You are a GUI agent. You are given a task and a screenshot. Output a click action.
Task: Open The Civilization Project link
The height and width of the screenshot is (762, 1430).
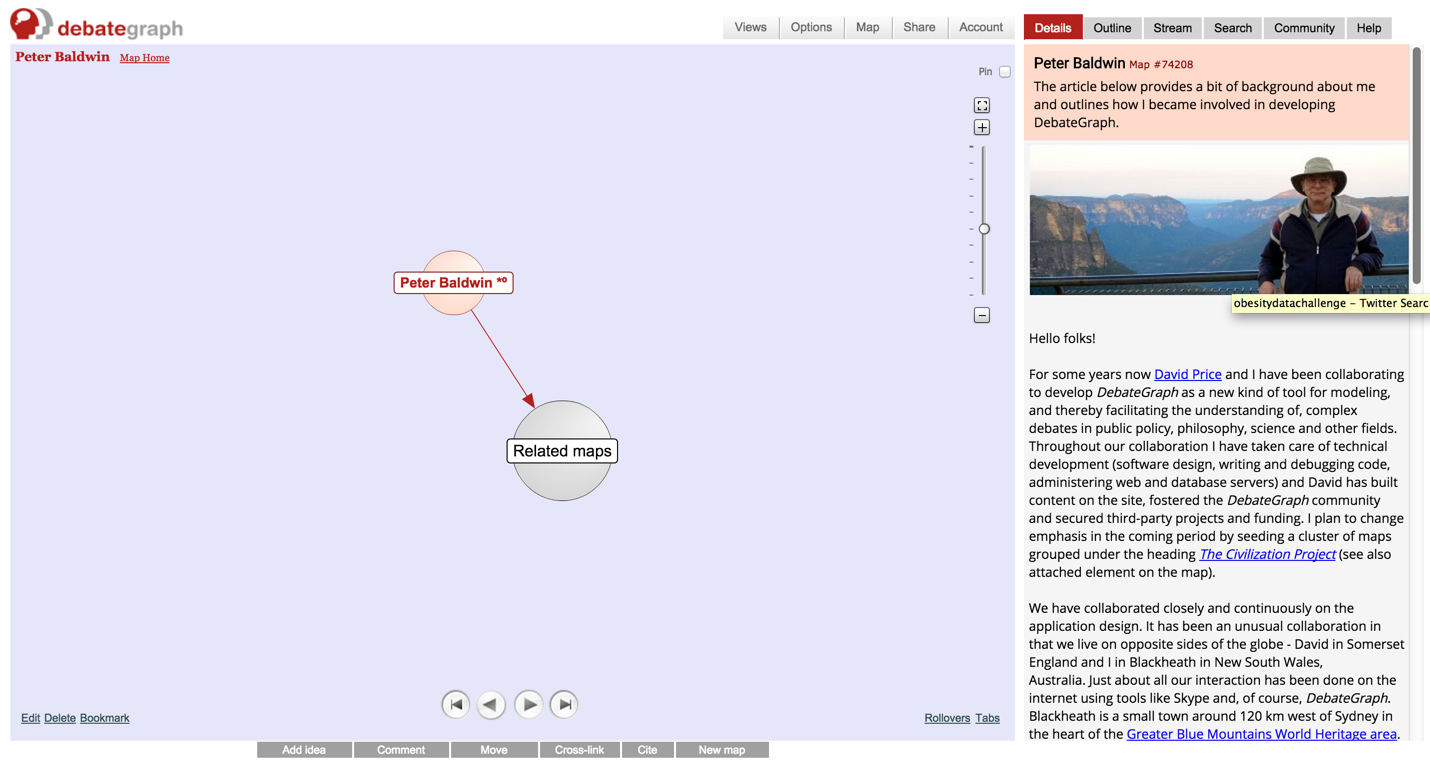1267,554
